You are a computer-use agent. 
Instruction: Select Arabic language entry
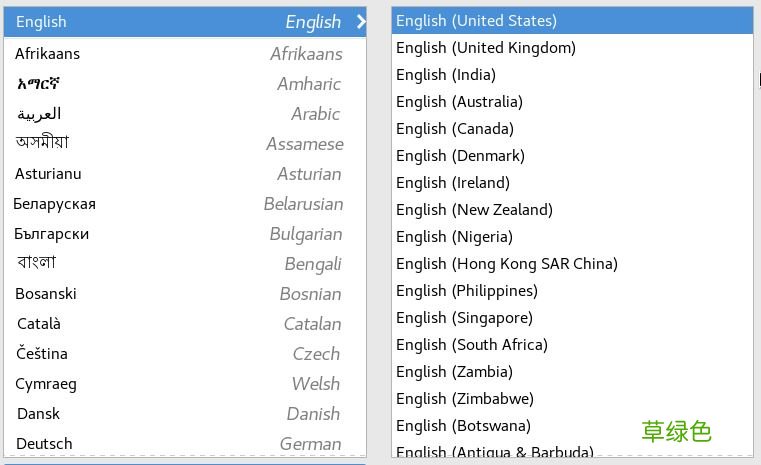point(185,114)
